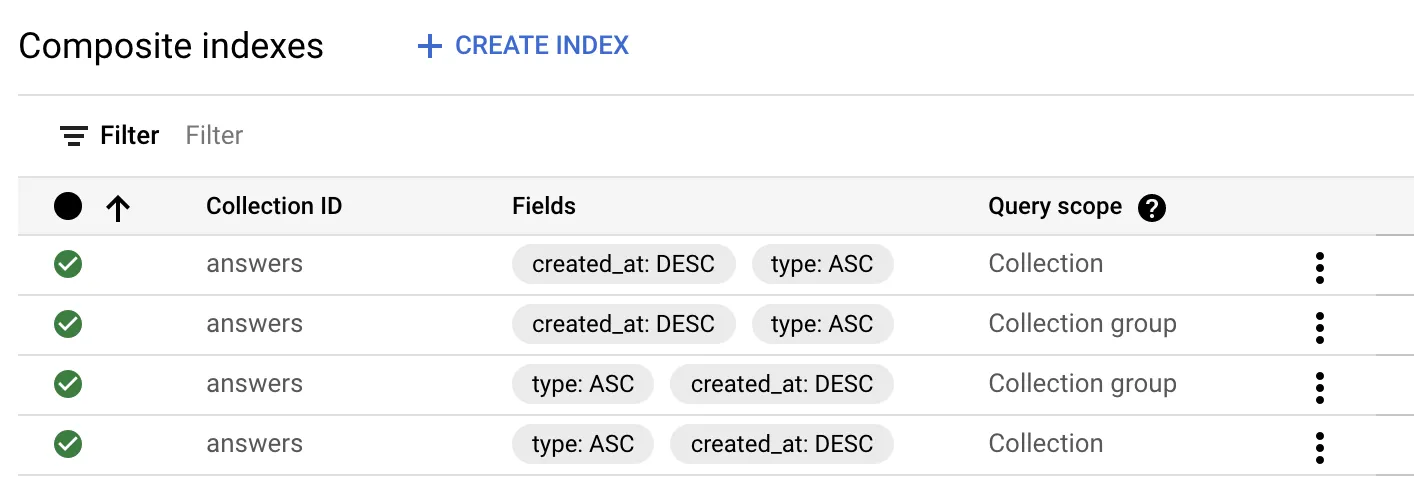
Task: Click the Collection ID column header
Action: [274, 206]
